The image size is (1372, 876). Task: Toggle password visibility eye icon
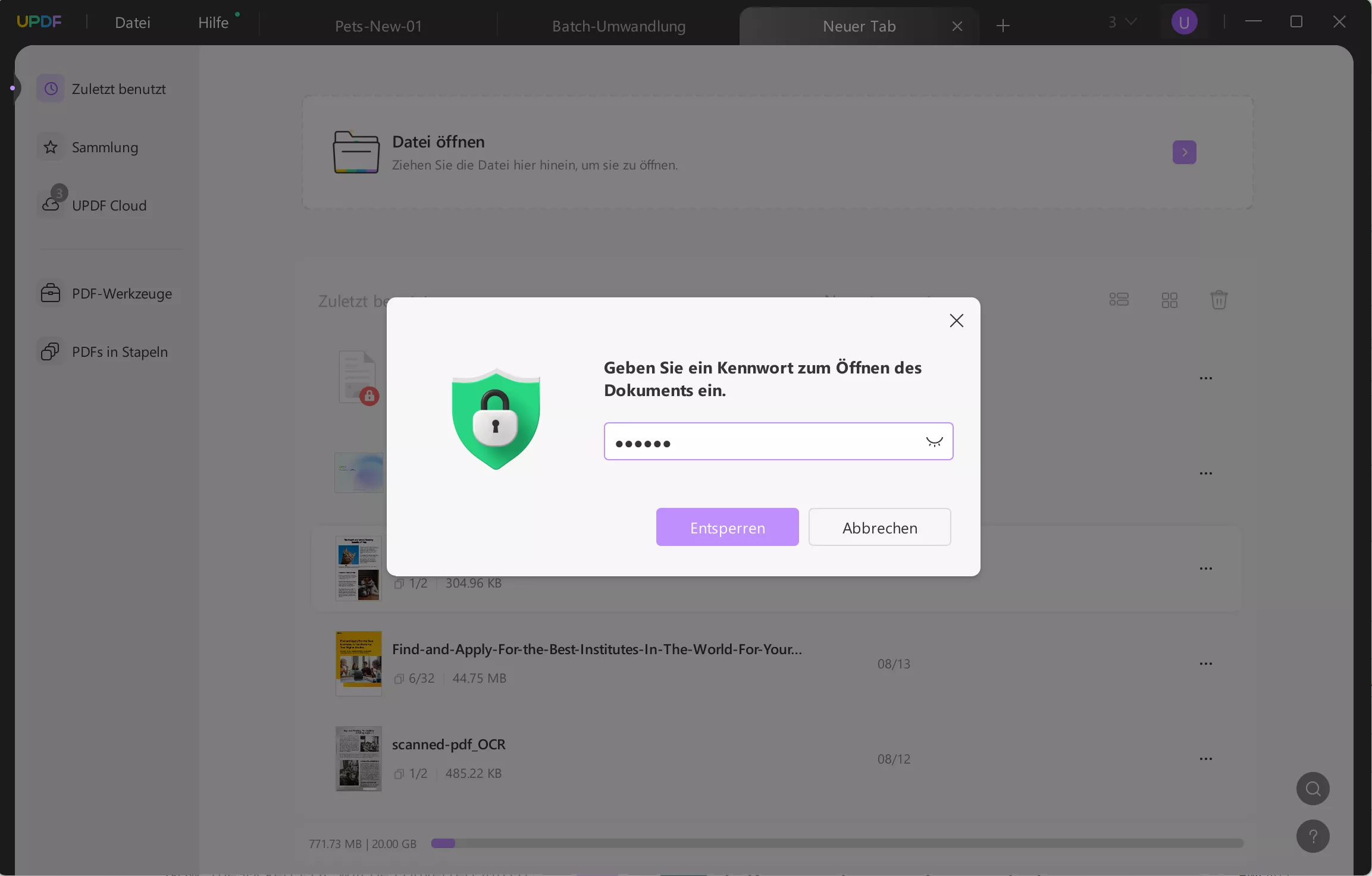click(934, 441)
